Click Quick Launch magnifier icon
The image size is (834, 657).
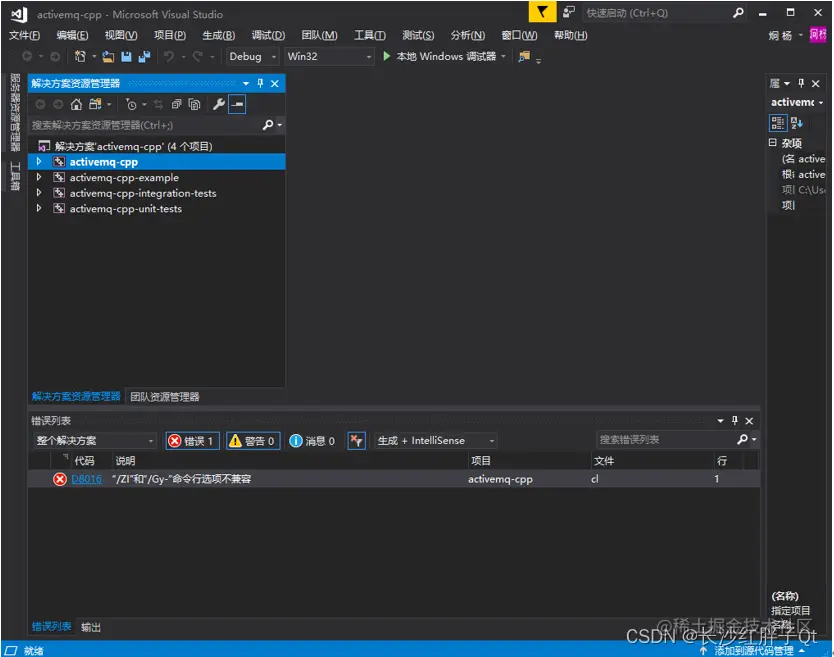click(738, 12)
